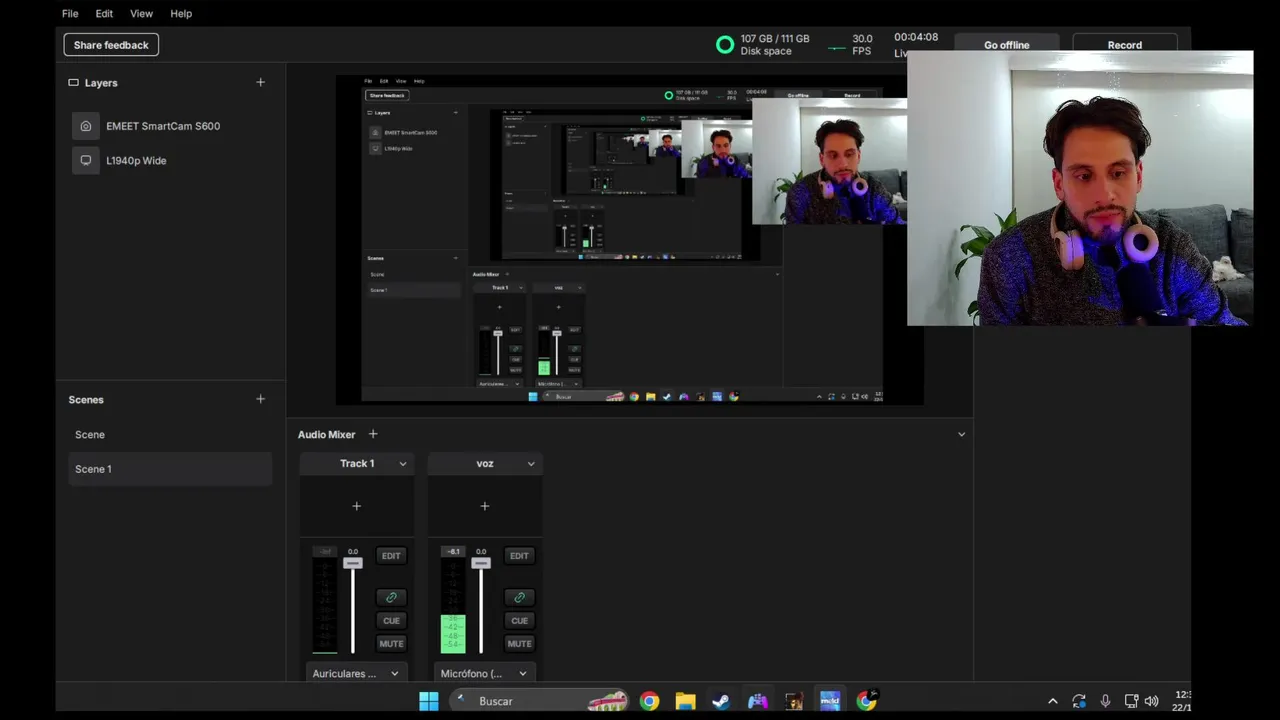The image size is (1280, 720).
Task: Open the View menu
Action: pos(141,13)
